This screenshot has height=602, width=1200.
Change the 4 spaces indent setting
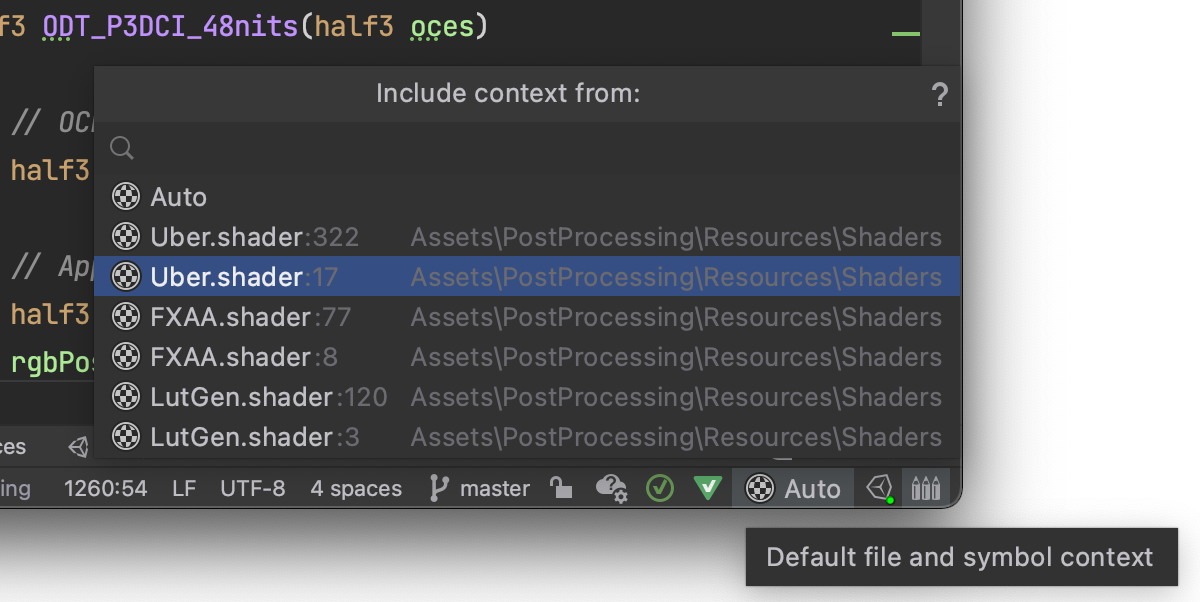356,488
